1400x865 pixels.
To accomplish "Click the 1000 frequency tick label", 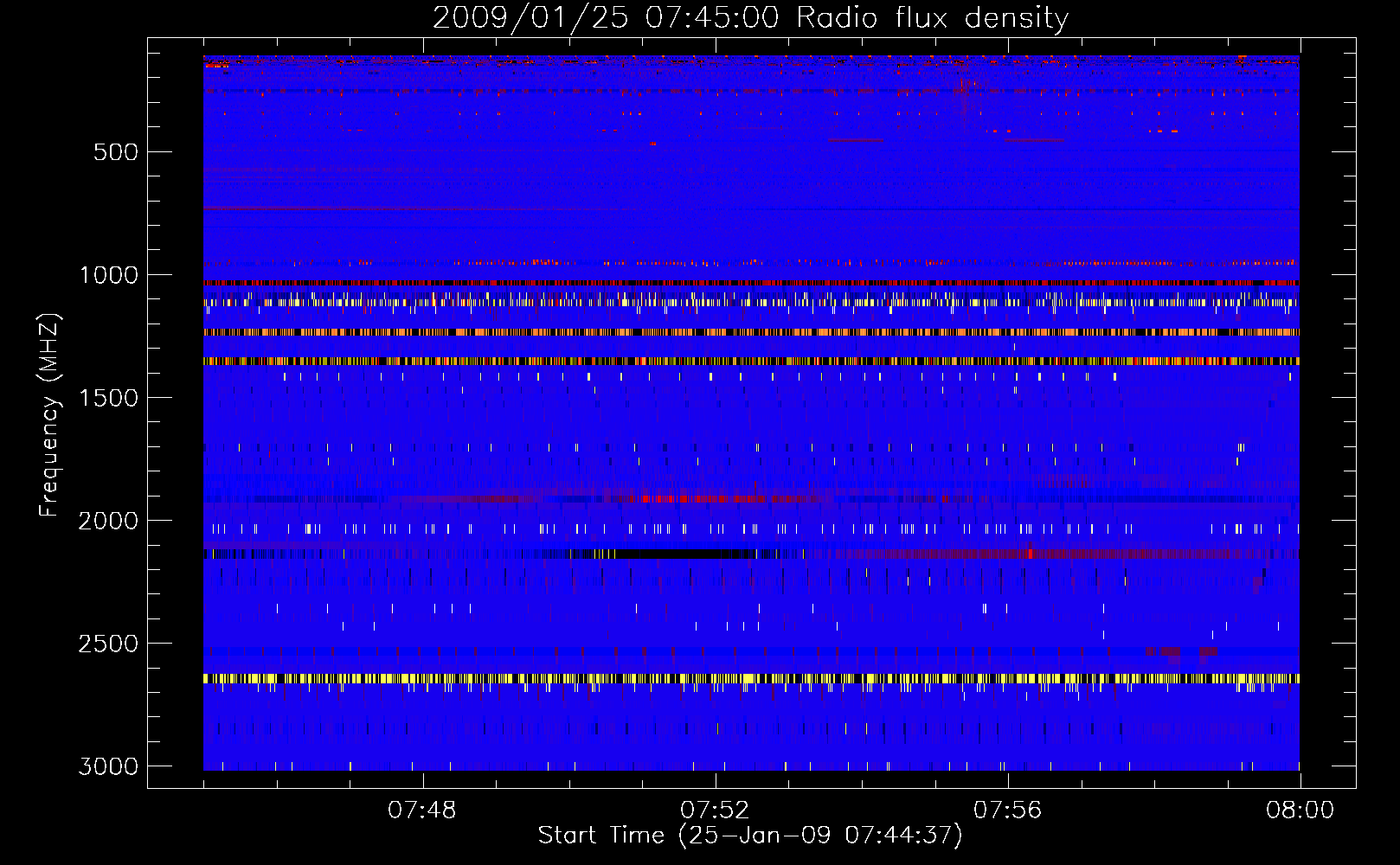I will pyautogui.click(x=109, y=275).
